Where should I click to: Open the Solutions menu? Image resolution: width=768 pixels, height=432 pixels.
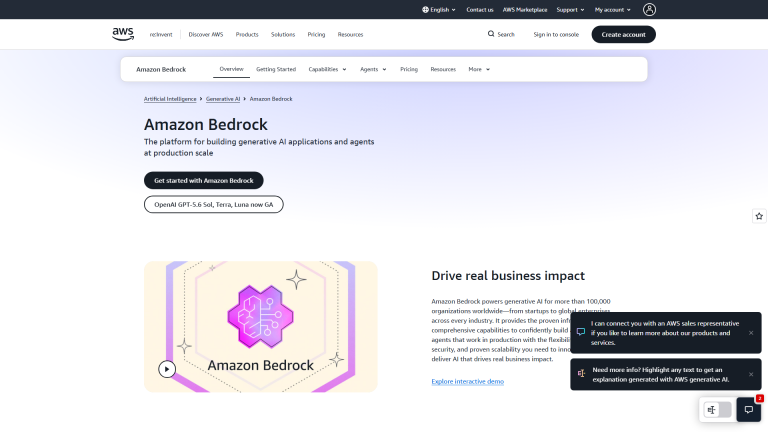click(x=283, y=34)
